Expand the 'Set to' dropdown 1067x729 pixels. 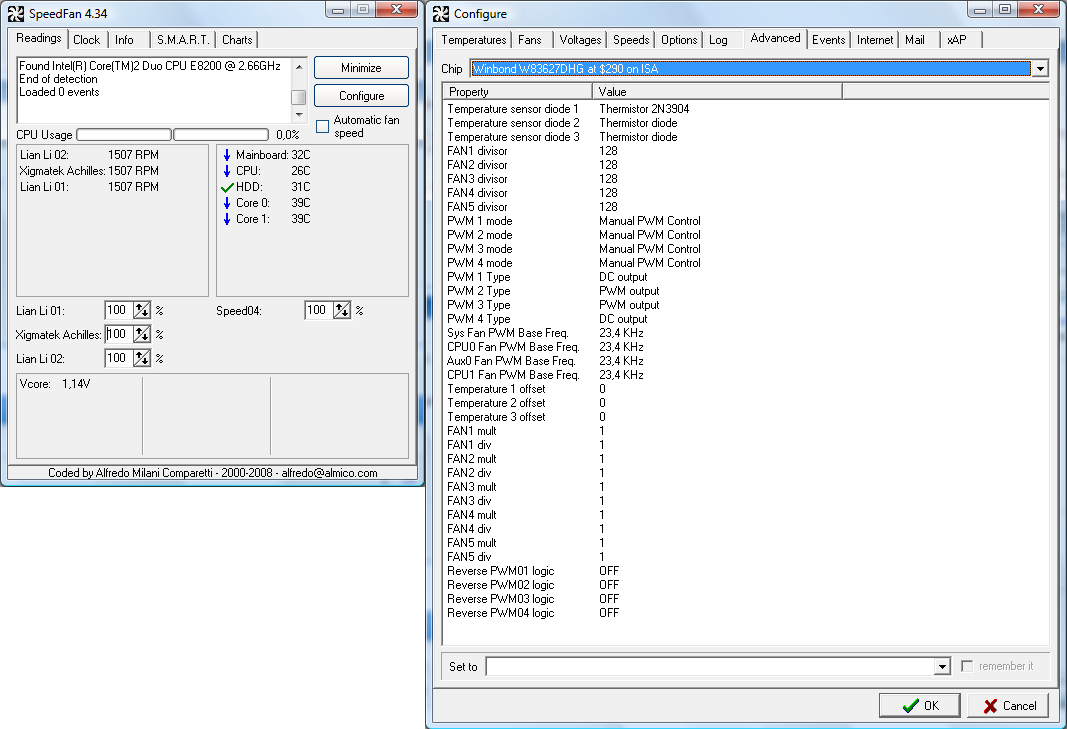[x=942, y=666]
